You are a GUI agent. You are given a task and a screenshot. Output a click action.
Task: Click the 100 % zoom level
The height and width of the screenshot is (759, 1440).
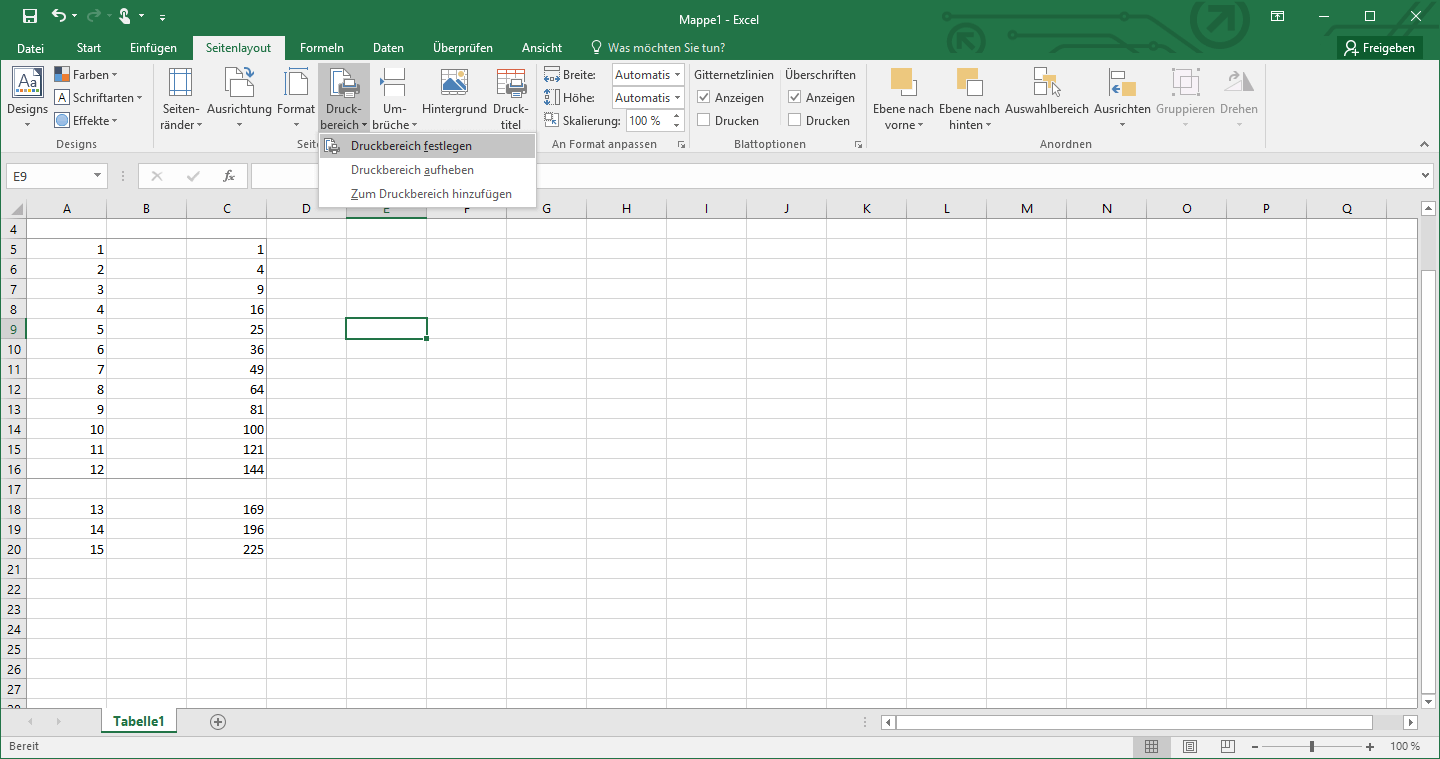(x=1405, y=747)
